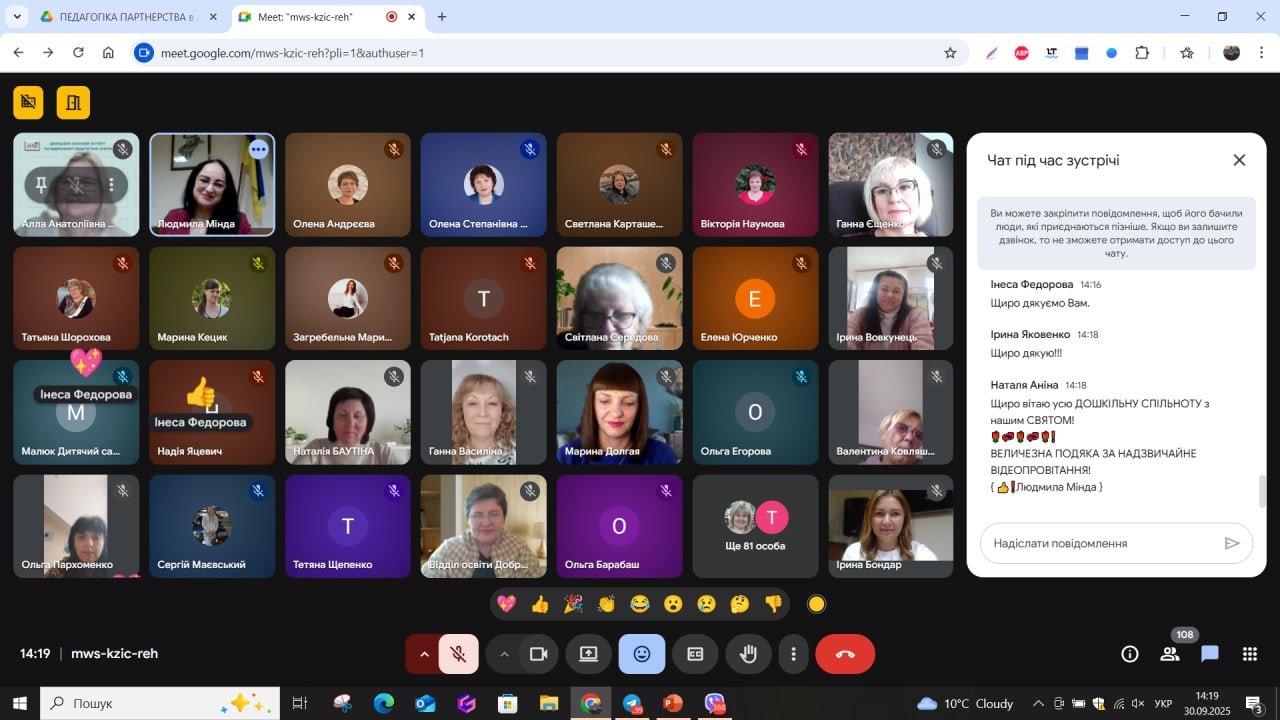The width and height of the screenshot is (1280, 720).
Task: Turn on closed captions
Action: coord(695,654)
